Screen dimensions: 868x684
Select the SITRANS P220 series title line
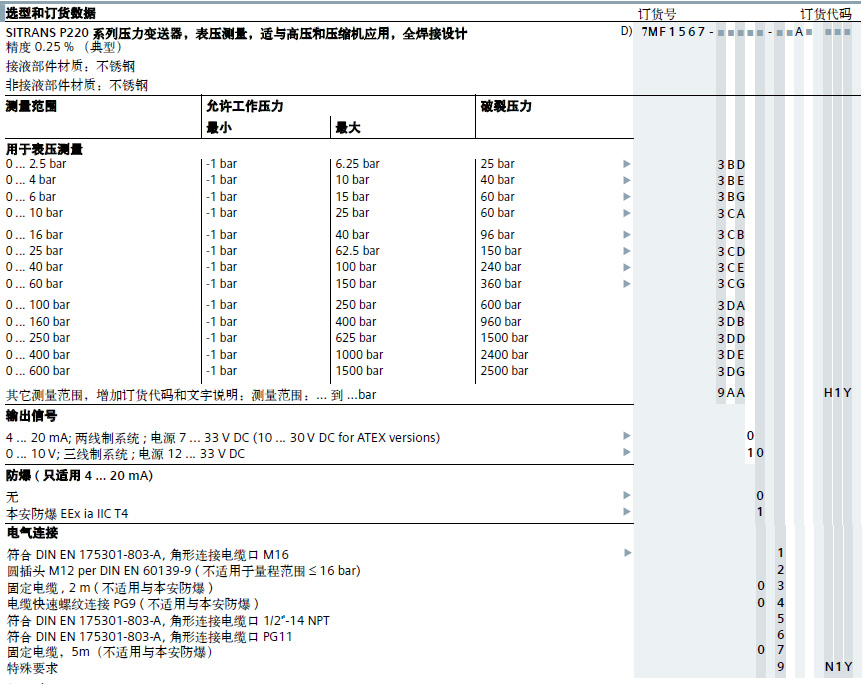point(236,34)
